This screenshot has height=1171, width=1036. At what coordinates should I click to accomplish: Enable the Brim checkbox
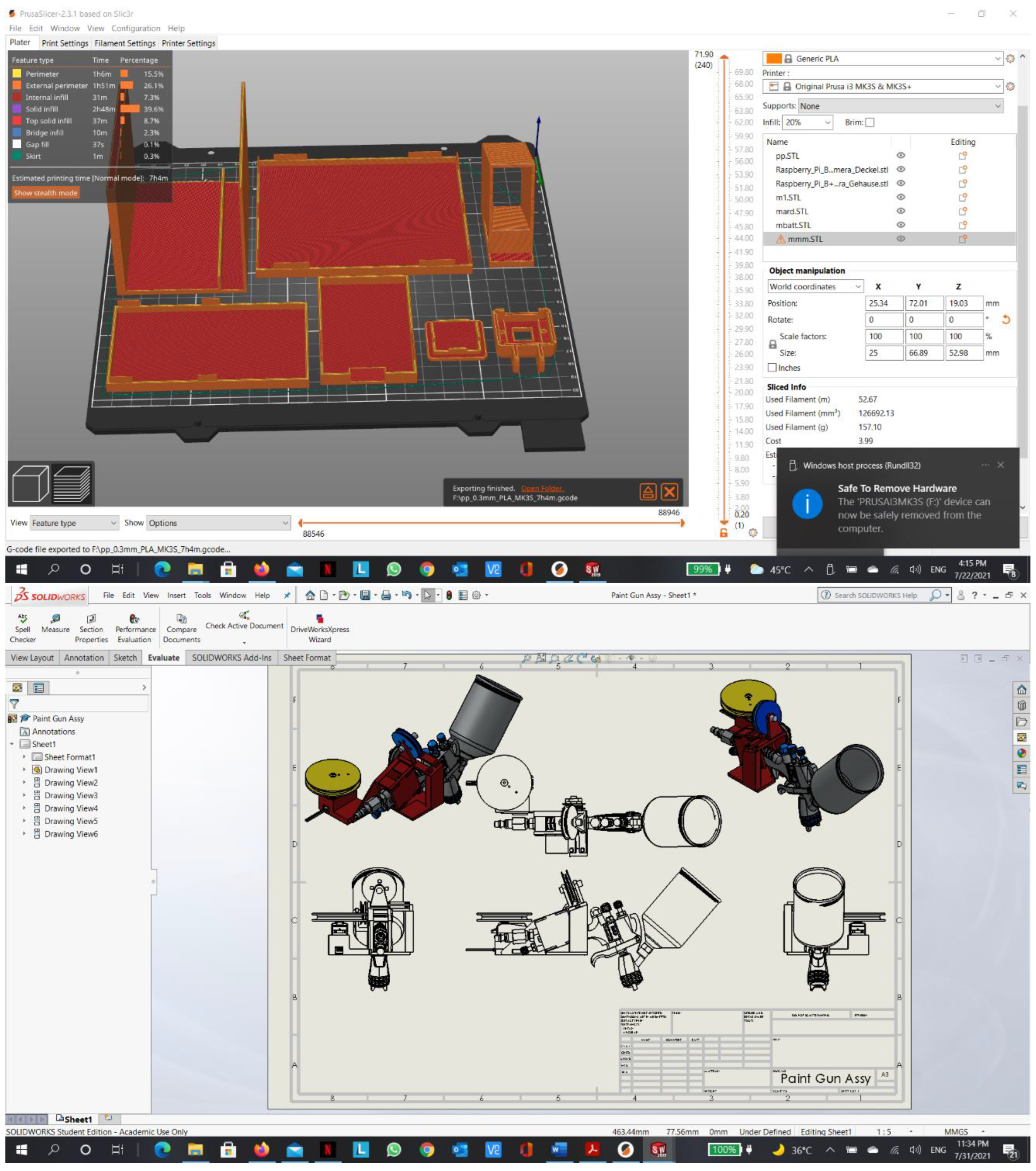(869, 122)
